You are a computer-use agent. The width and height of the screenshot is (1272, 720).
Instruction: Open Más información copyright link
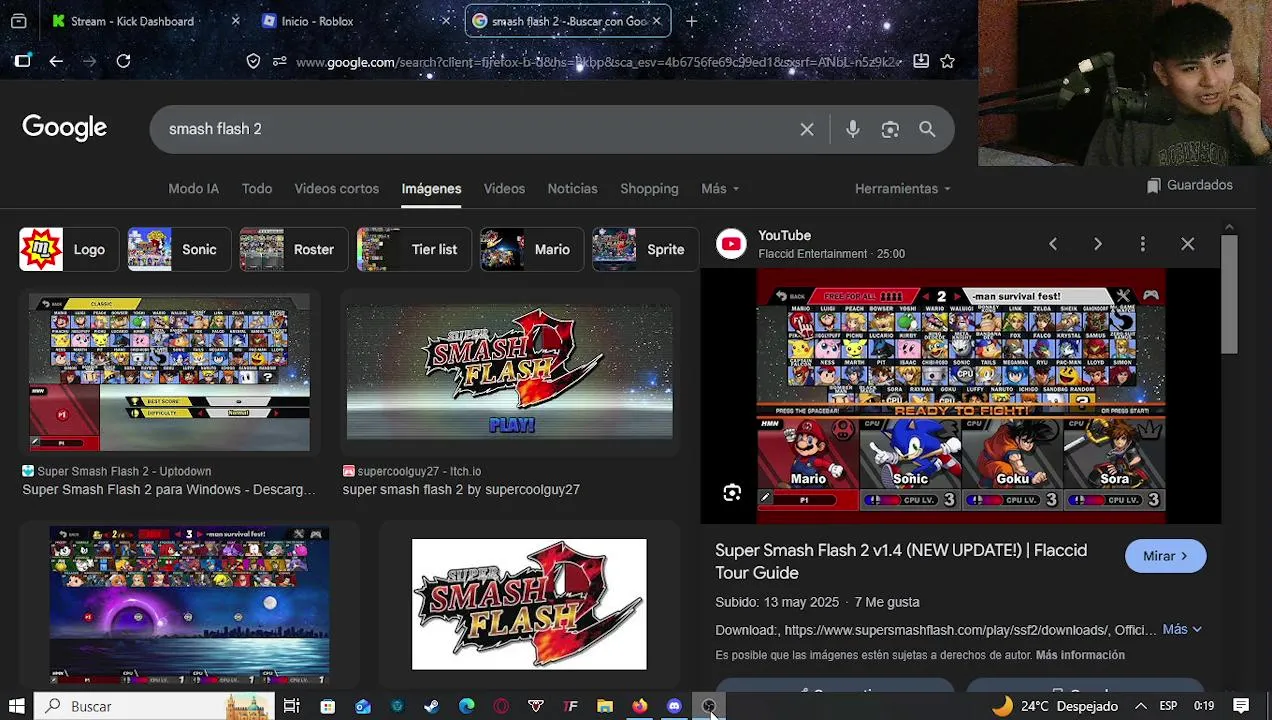click(x=1080, y=655)
